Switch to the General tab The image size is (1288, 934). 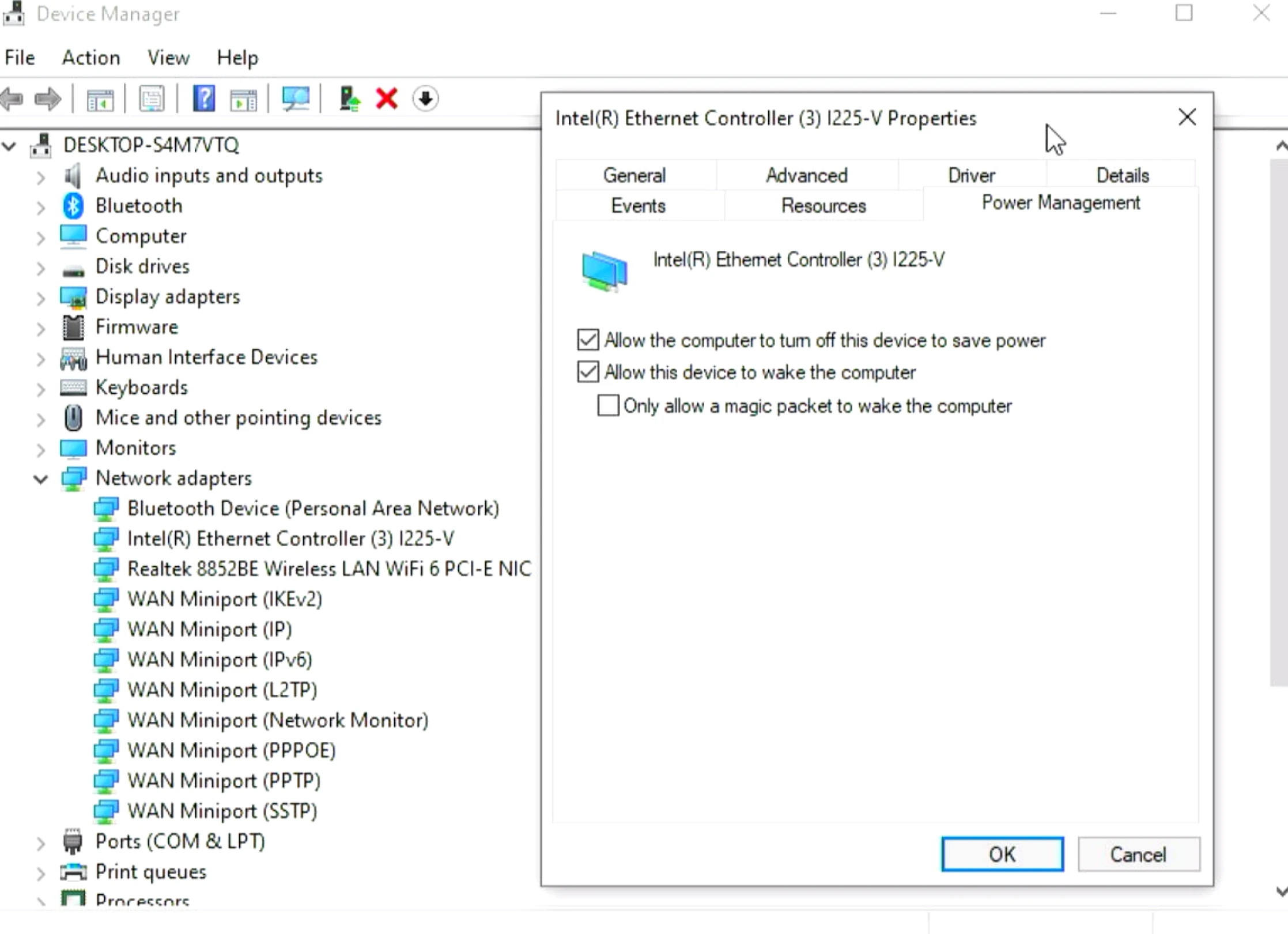coord(634,175)
